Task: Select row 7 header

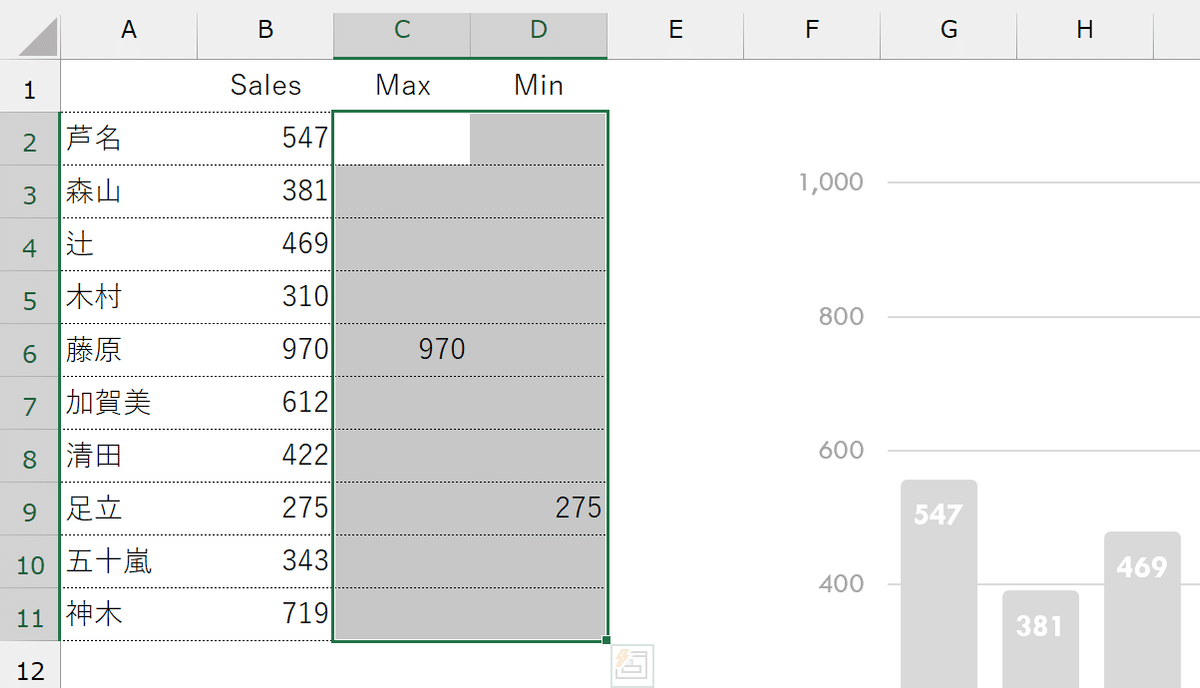Action: click(30, 404)
